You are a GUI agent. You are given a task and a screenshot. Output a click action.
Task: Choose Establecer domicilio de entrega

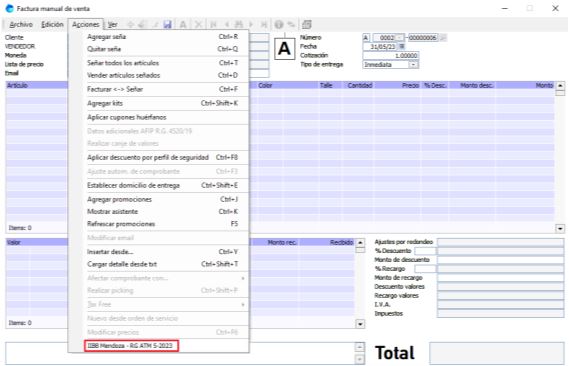159,185
